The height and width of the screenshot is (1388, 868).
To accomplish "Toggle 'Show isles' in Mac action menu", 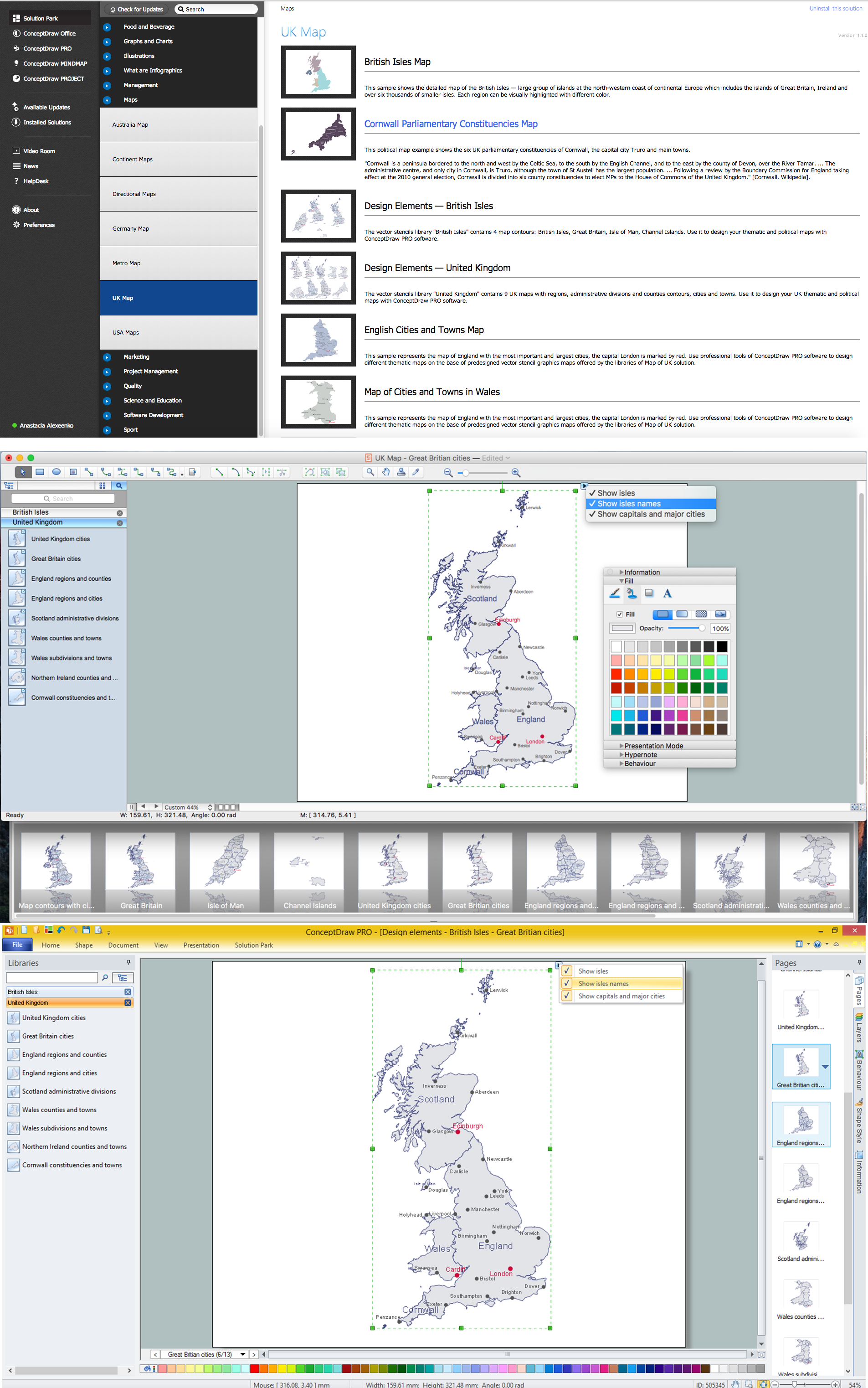I will coord(650,493).
